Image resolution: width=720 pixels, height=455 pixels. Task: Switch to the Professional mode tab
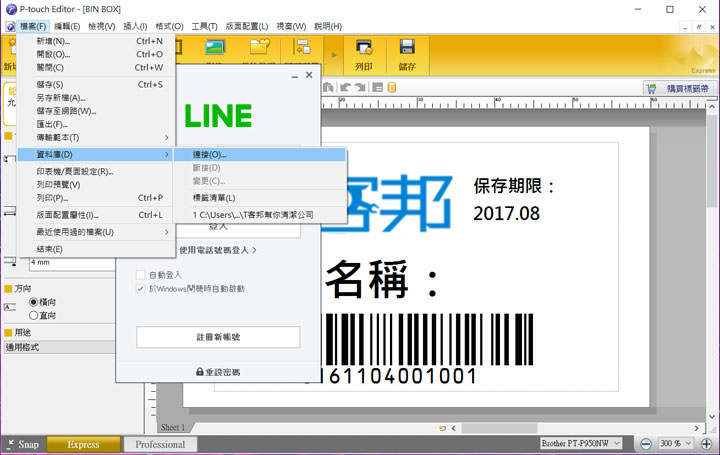160,444
